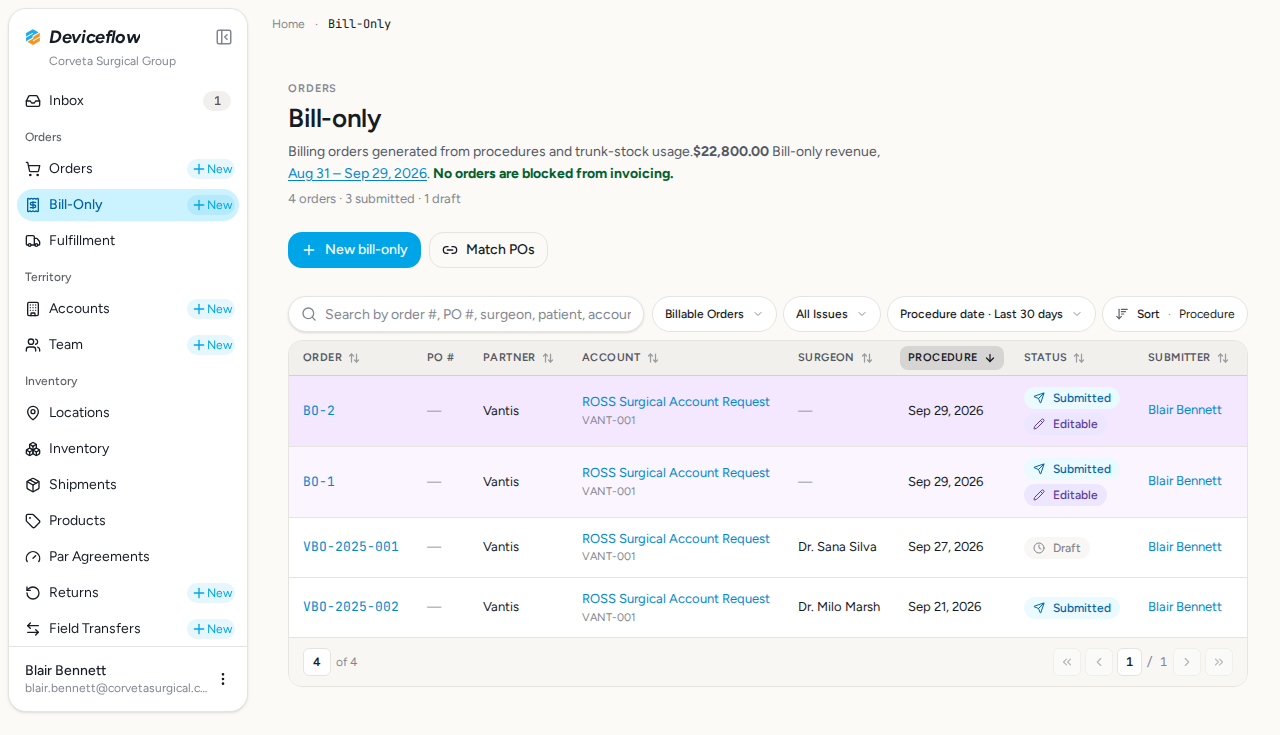1280x735 pixels.
Task: Click the Locations pin icon
Action: point(33,413)
